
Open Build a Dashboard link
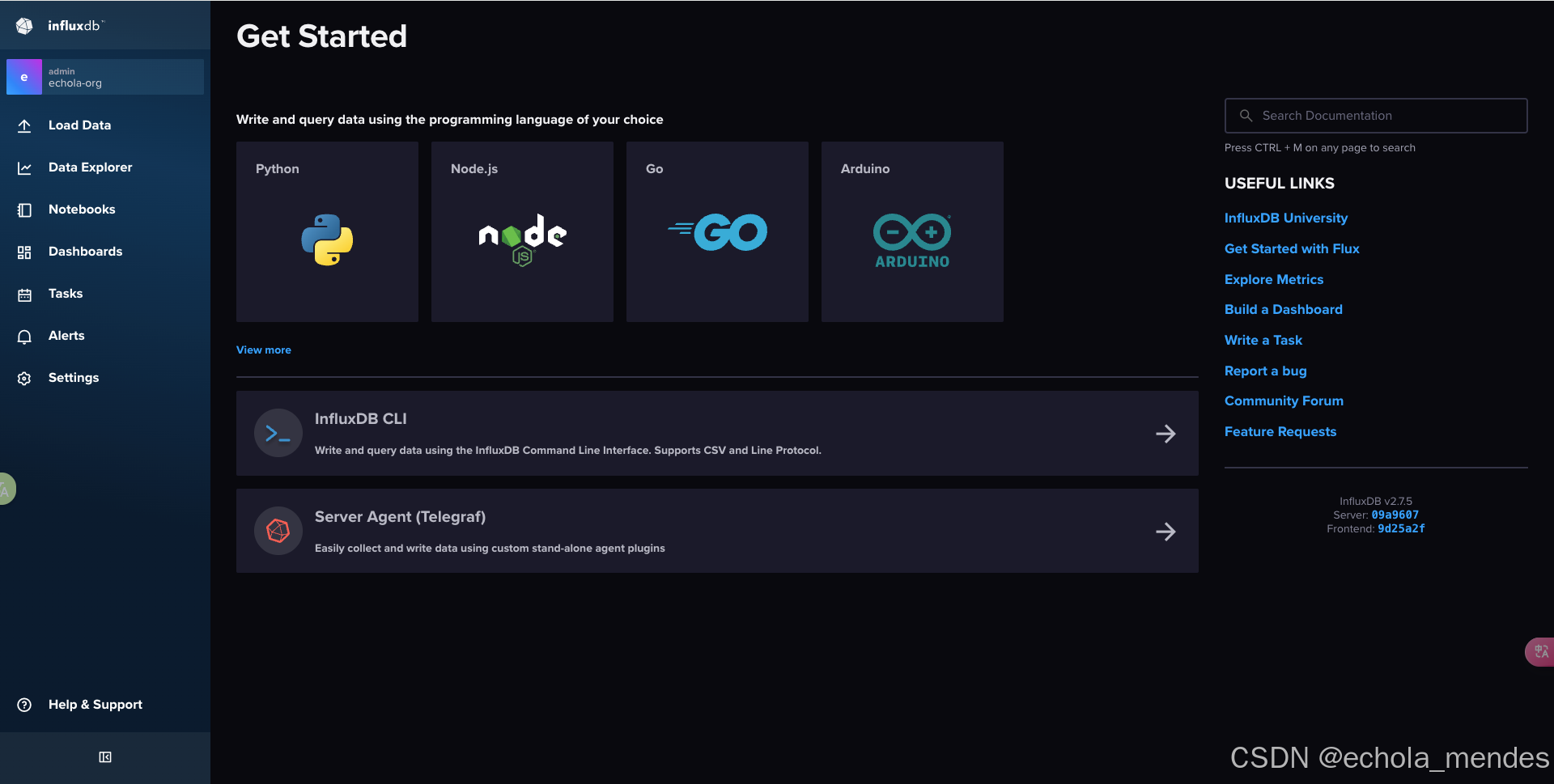[1284, 310]
